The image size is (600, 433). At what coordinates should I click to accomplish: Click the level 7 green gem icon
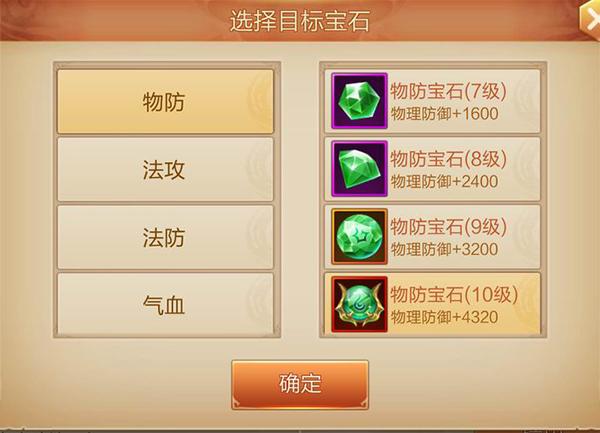[359, 101]
